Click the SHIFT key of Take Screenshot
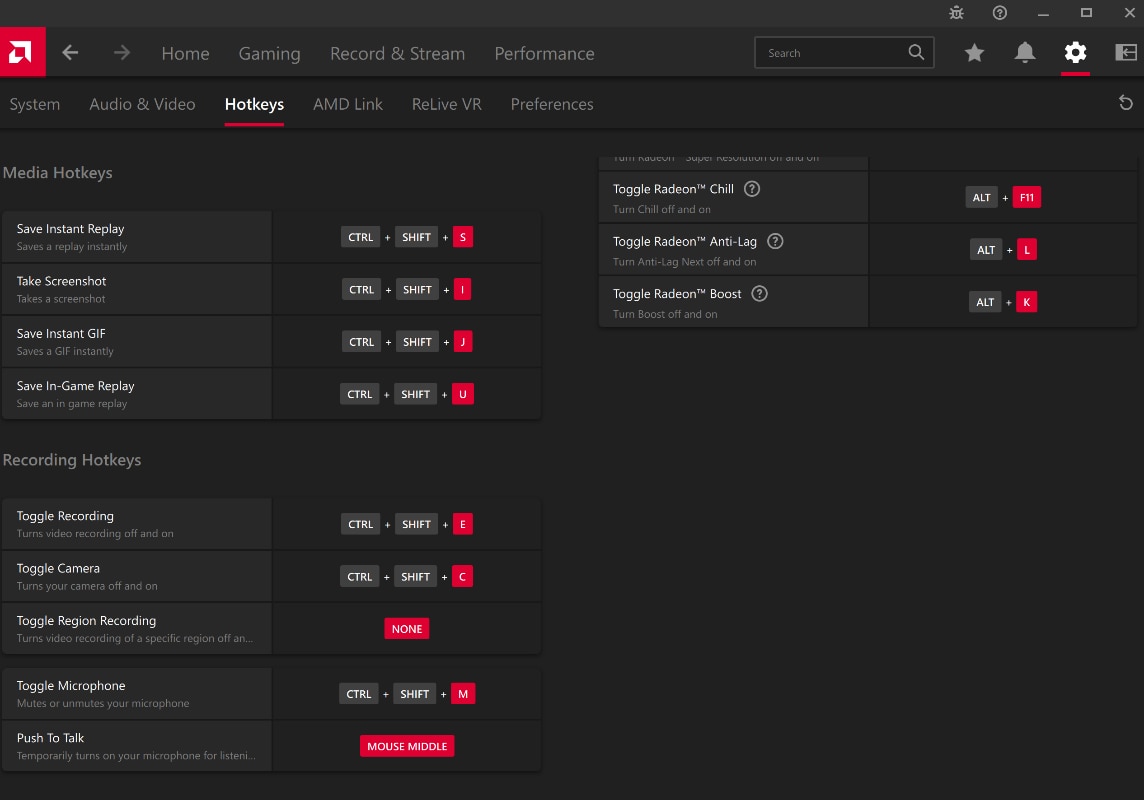 [x=417, y=290]
